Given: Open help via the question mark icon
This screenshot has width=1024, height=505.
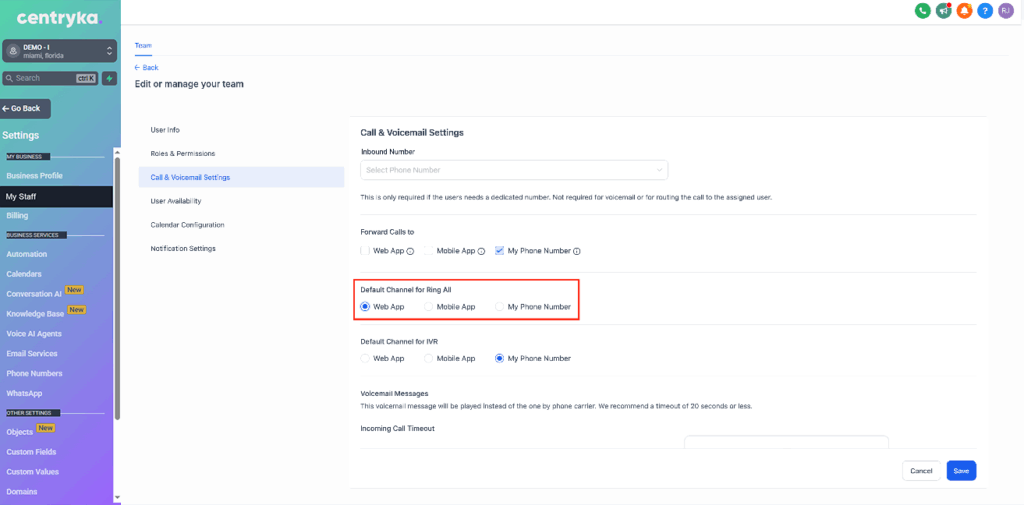Looking at the screenshot, I should [x=985, y=11].
